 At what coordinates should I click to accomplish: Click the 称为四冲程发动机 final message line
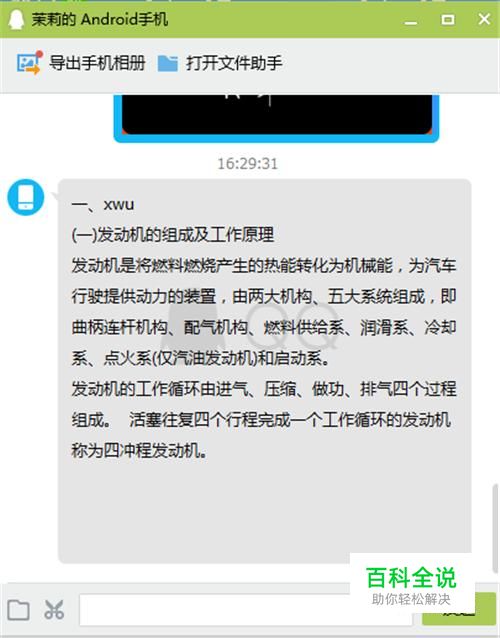point(139,450)
